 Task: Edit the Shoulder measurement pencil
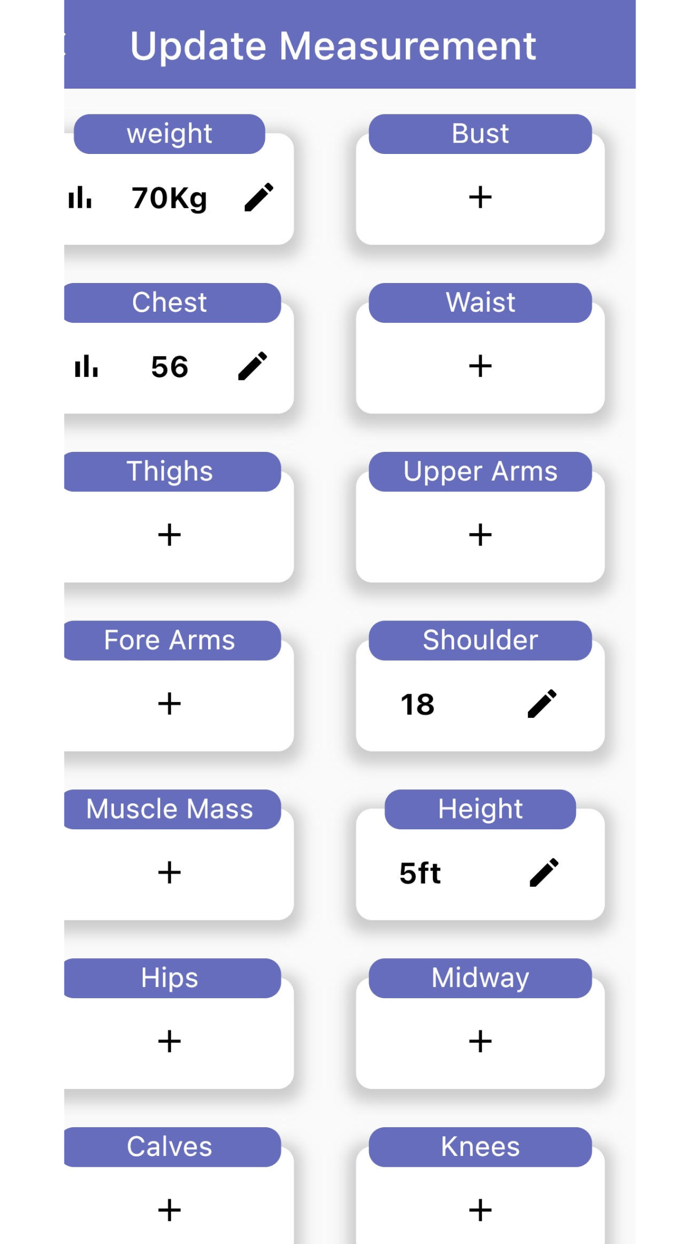coord(542,704)
